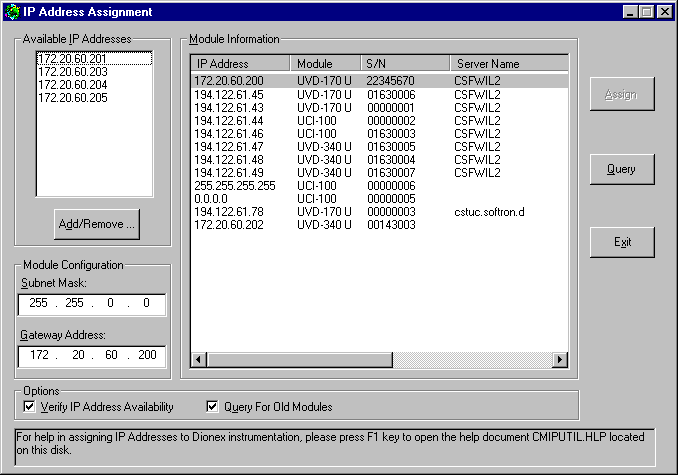
Task: Select module row 194.122.61.48
Action: tap(379, 159)
